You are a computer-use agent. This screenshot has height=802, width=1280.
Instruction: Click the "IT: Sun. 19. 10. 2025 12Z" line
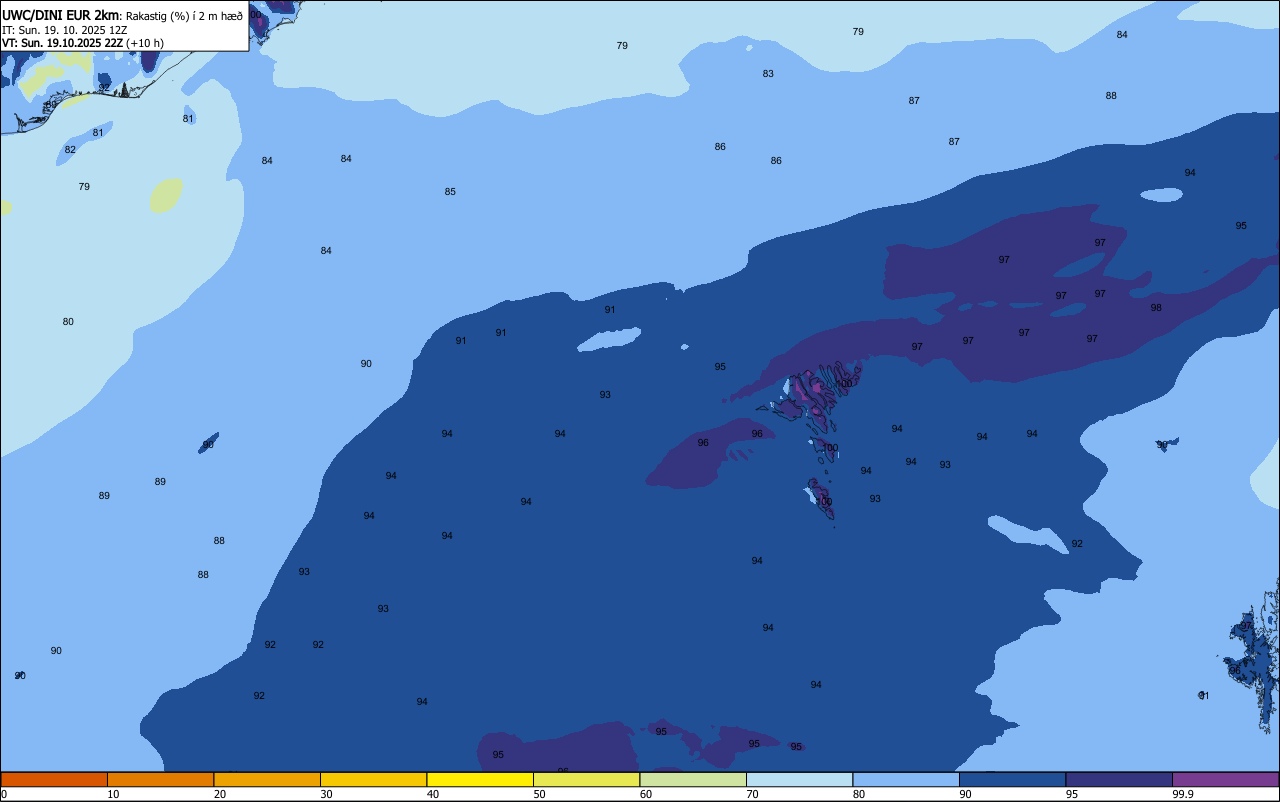tap(64, 30)
